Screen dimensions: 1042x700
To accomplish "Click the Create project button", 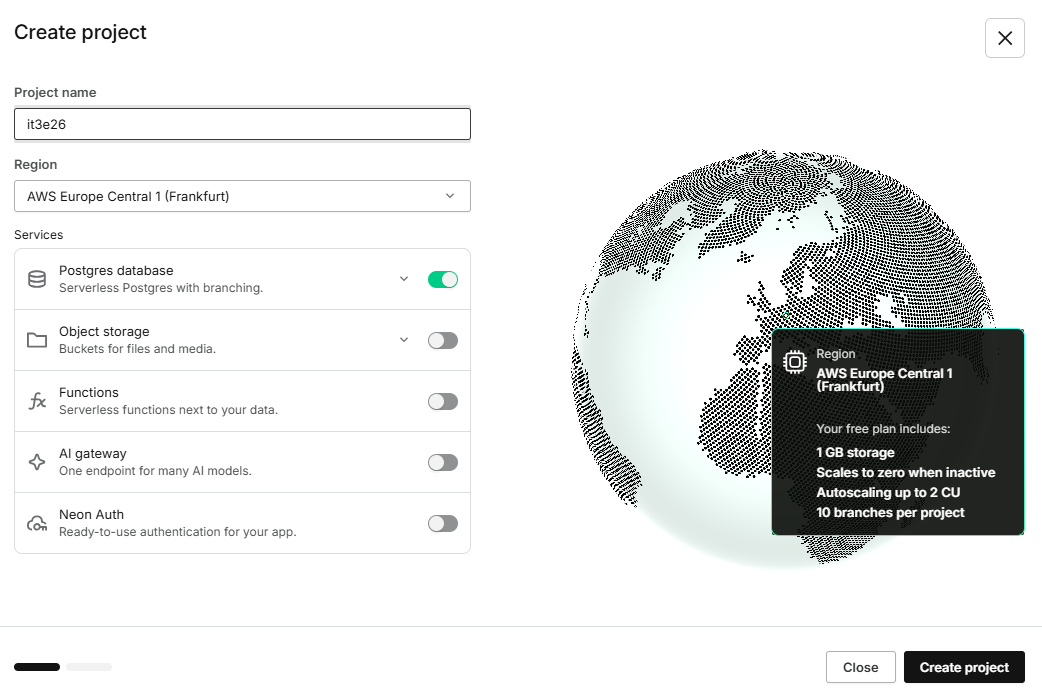I will point(964,667).
